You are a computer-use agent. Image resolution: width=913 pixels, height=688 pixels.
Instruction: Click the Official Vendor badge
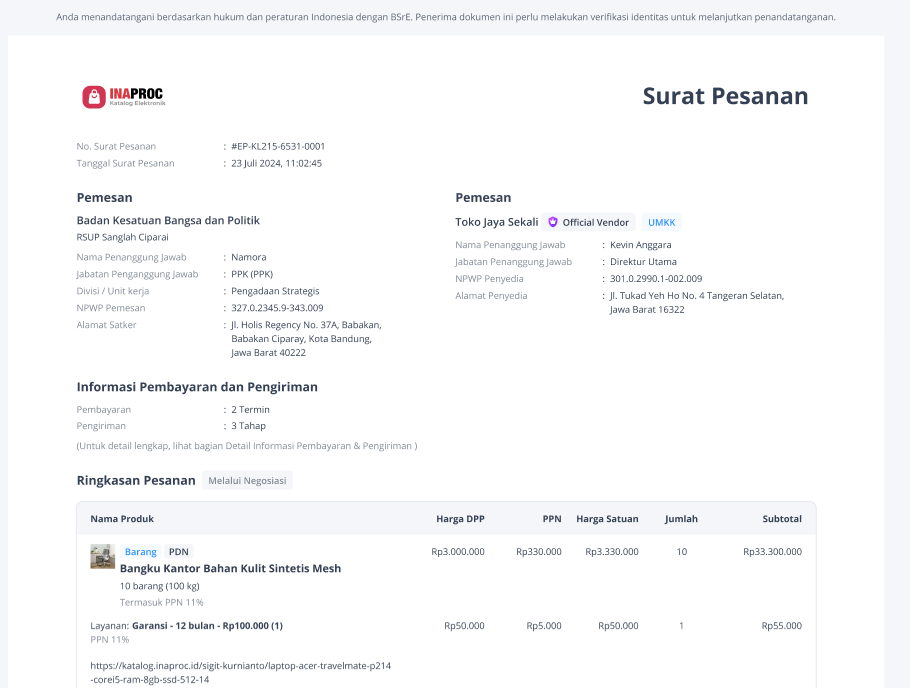[x=589, y=222]
